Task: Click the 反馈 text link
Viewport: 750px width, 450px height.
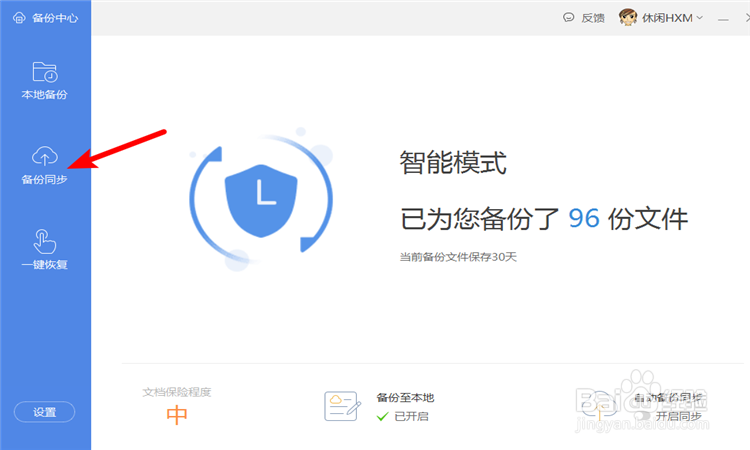Action: click(593, 18)
